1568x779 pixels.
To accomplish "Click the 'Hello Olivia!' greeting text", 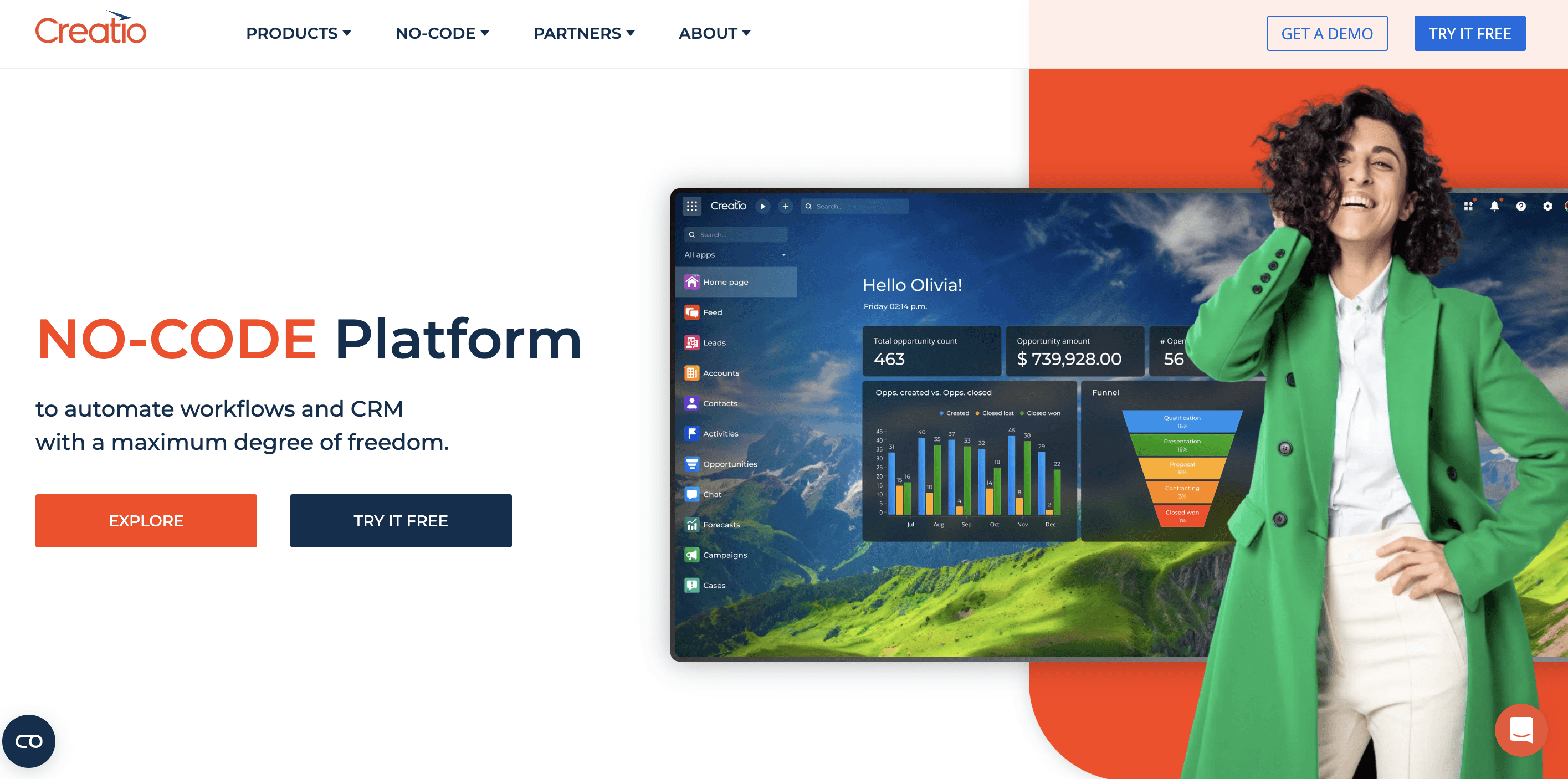I will (912, 285).
